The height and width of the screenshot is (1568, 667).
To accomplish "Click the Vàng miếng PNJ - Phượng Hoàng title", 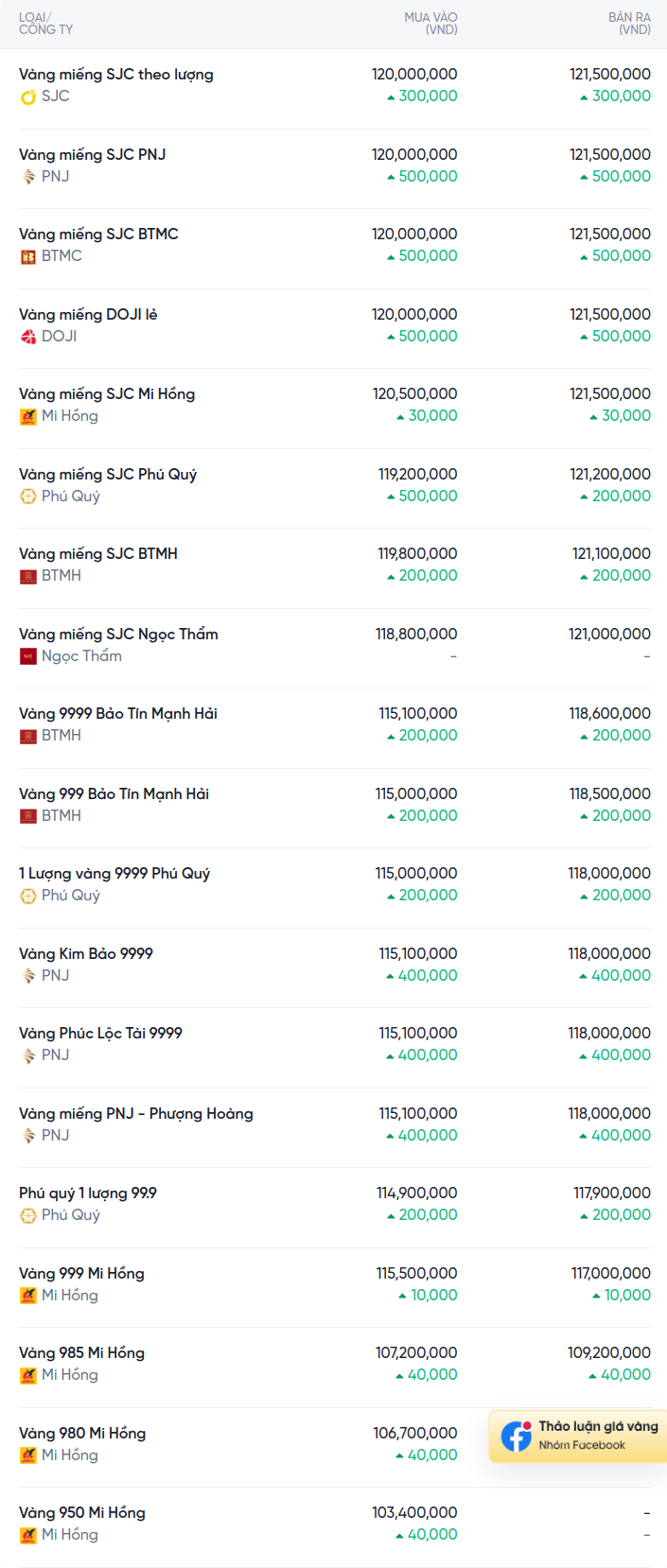I will tap(136, 1113).
